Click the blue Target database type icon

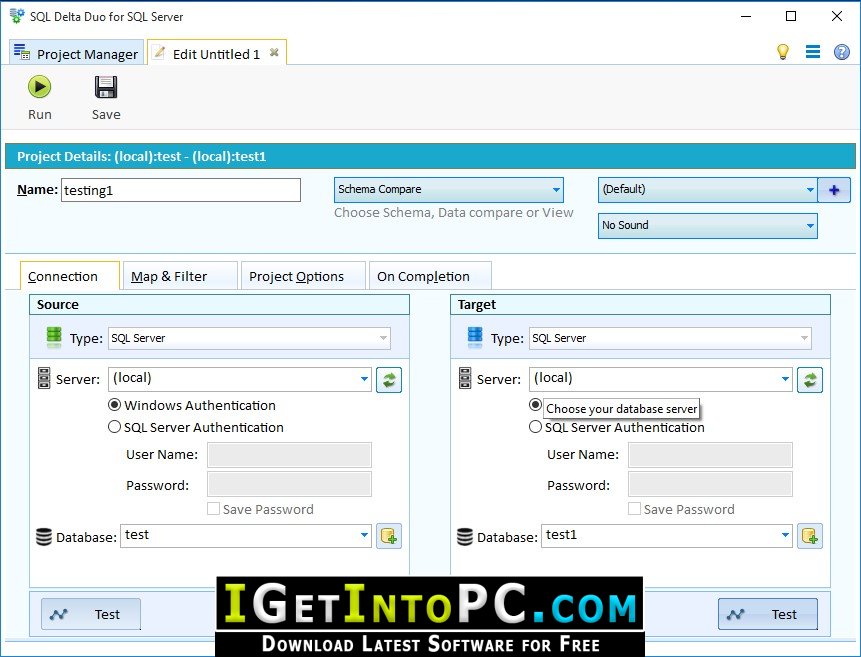pyautogui.click(x=475, y=337)
